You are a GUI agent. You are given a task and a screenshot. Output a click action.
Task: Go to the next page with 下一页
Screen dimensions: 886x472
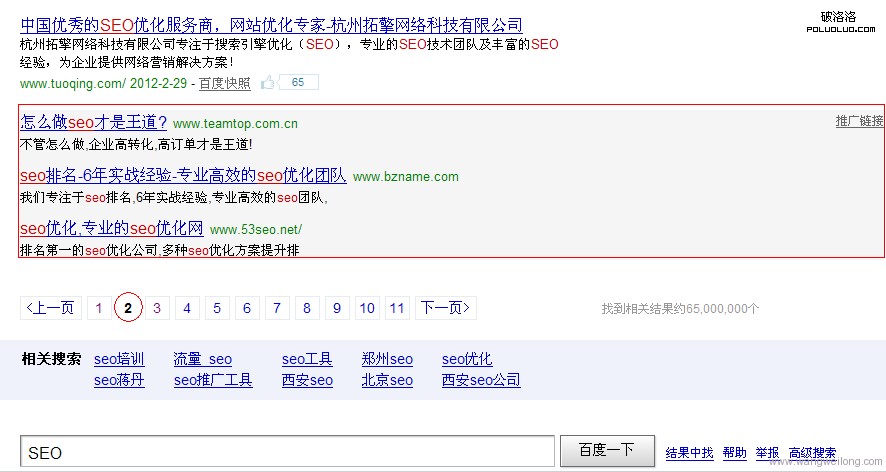click(446, 308)
